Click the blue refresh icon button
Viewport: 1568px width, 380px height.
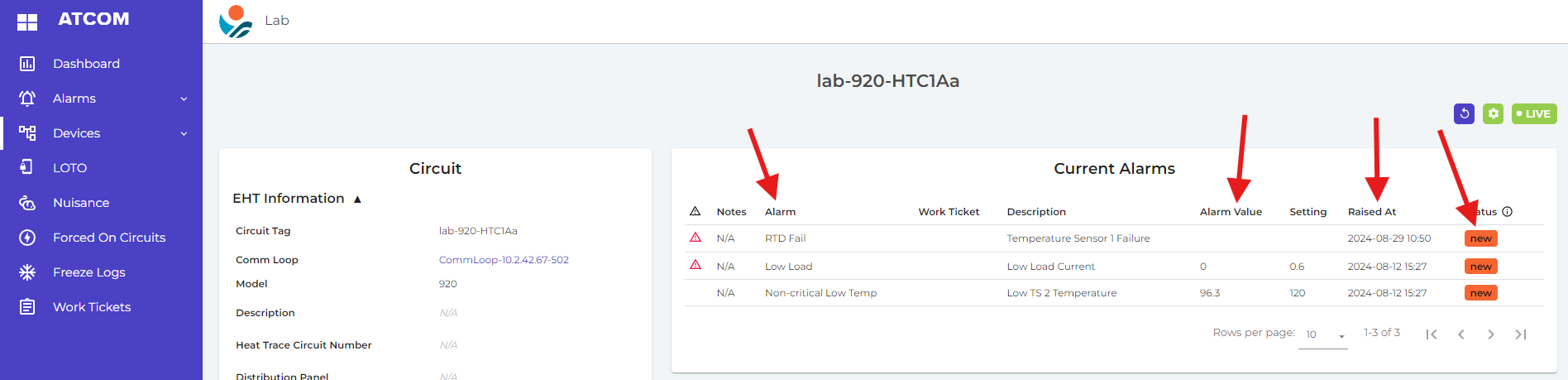click(1464, 113)
